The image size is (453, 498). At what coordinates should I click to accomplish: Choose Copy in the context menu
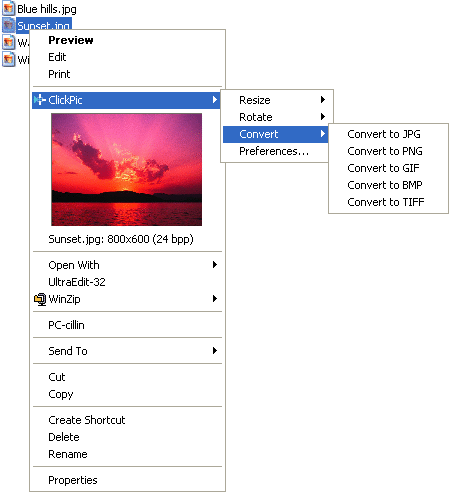127,394
